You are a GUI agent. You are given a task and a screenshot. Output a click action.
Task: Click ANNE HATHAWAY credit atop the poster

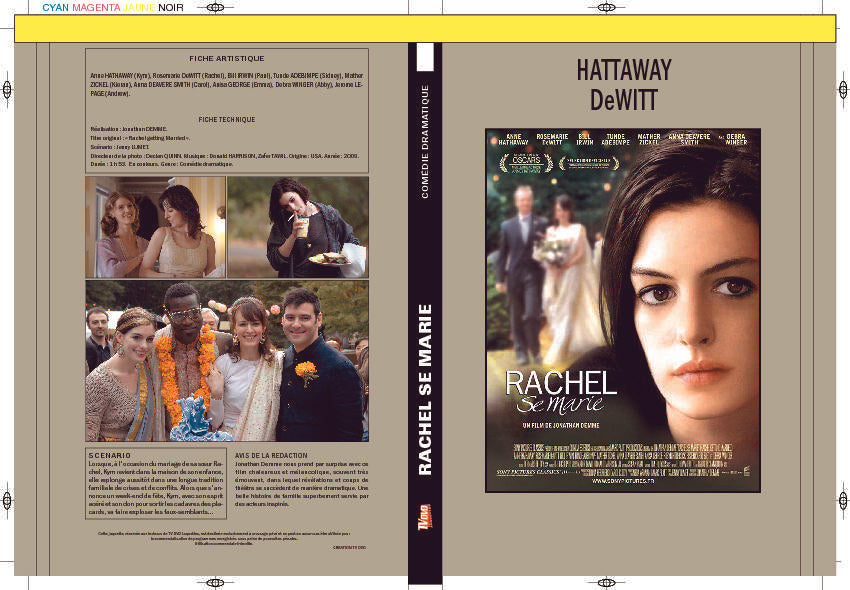pos(513,139)
